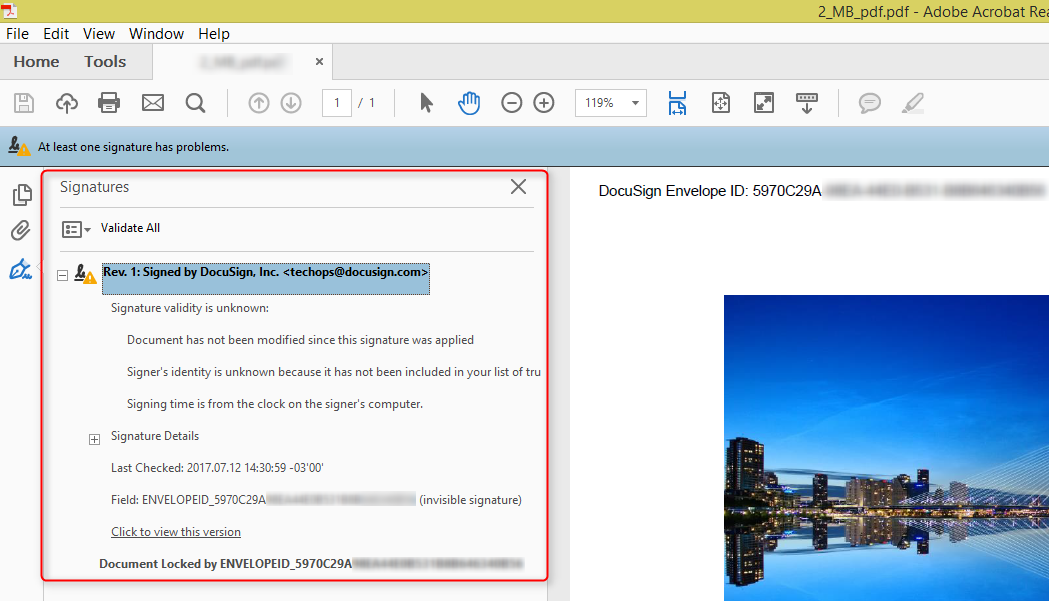Choose the arrow Selection tool
The height and width of the screenshot is (601, 1049).
point(426,103)
